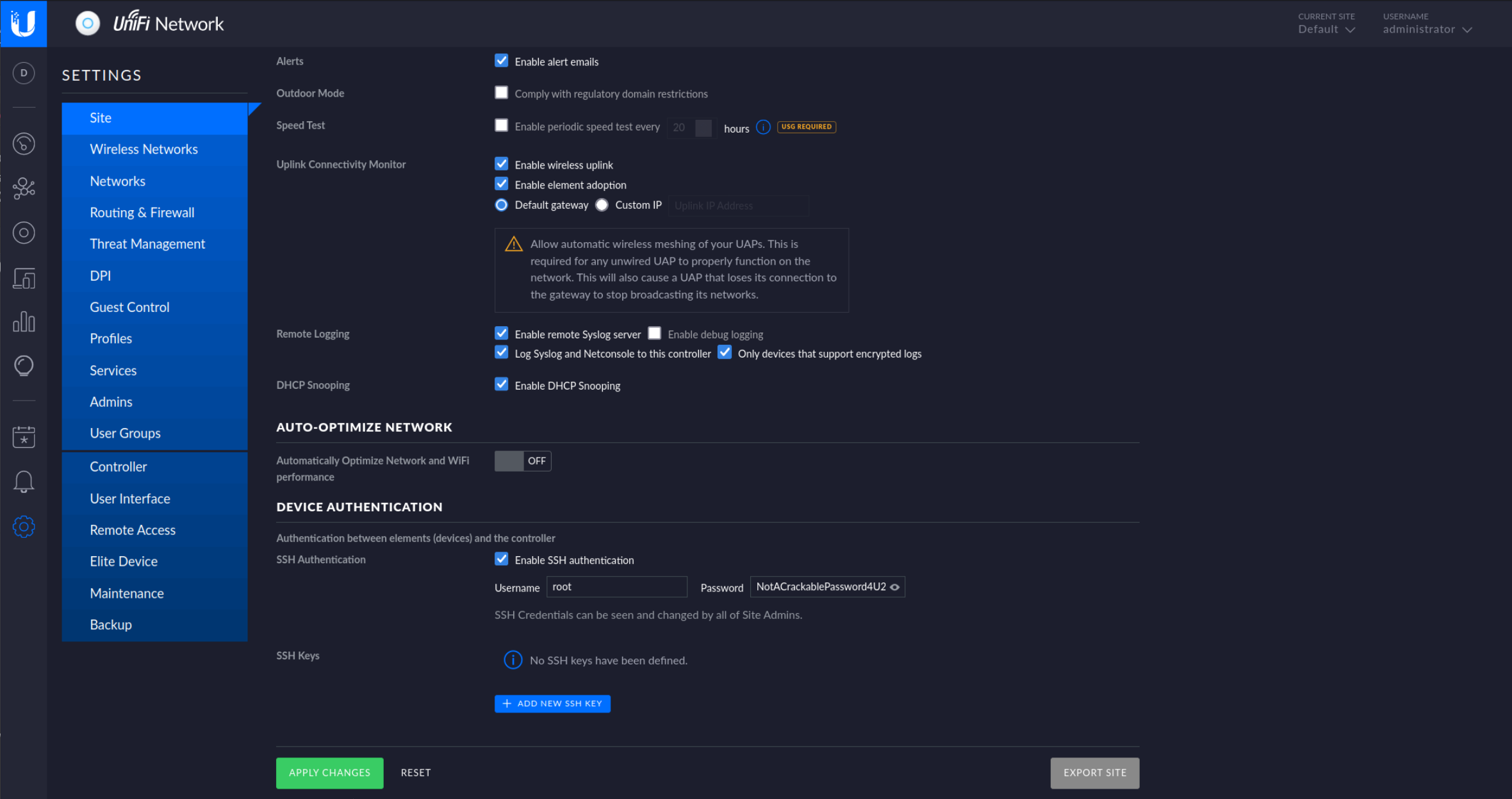
Task: Open Wireless Networks settings
Action: [x=154, y=149]
